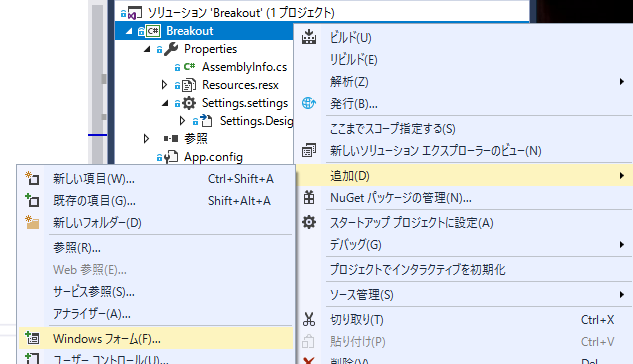Screen dimensions: 633x364
Task: Click the resource file icon beside Resources.resx
Action: (x=189, y=85)
